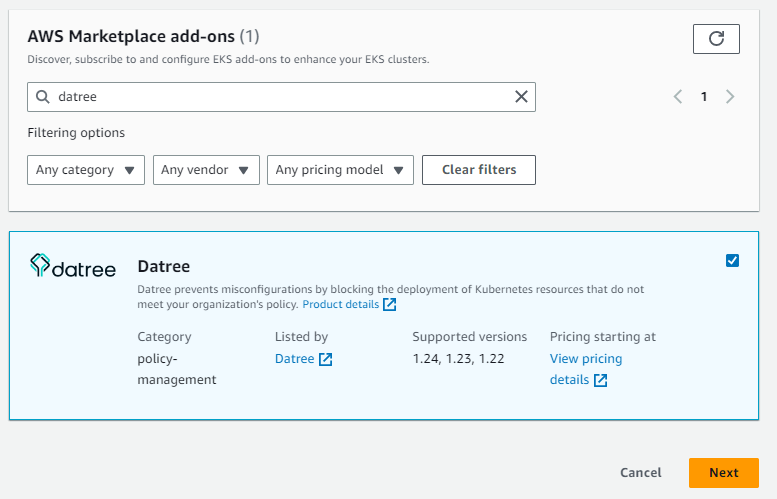This screenshot has width=777, height=499.
Task: Click external link icon beside Product details
Action: (389, 304)
